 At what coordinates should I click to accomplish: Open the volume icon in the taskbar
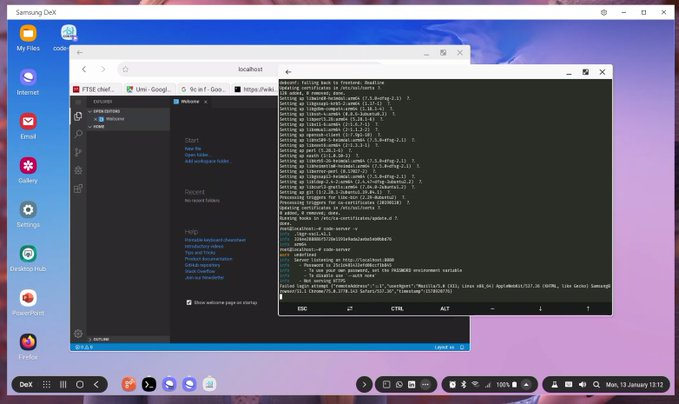pyautogui.click(x=582, y=385)
